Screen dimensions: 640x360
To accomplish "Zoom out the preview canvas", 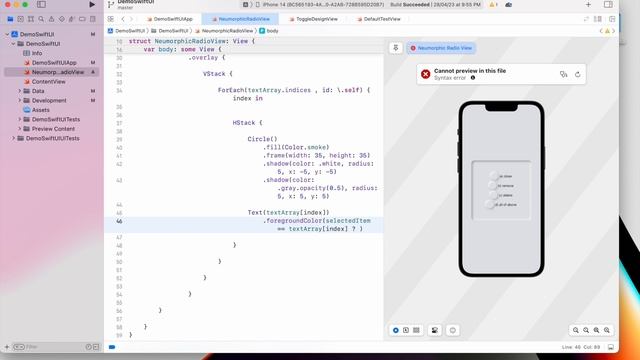I will (x=576, y=330).
